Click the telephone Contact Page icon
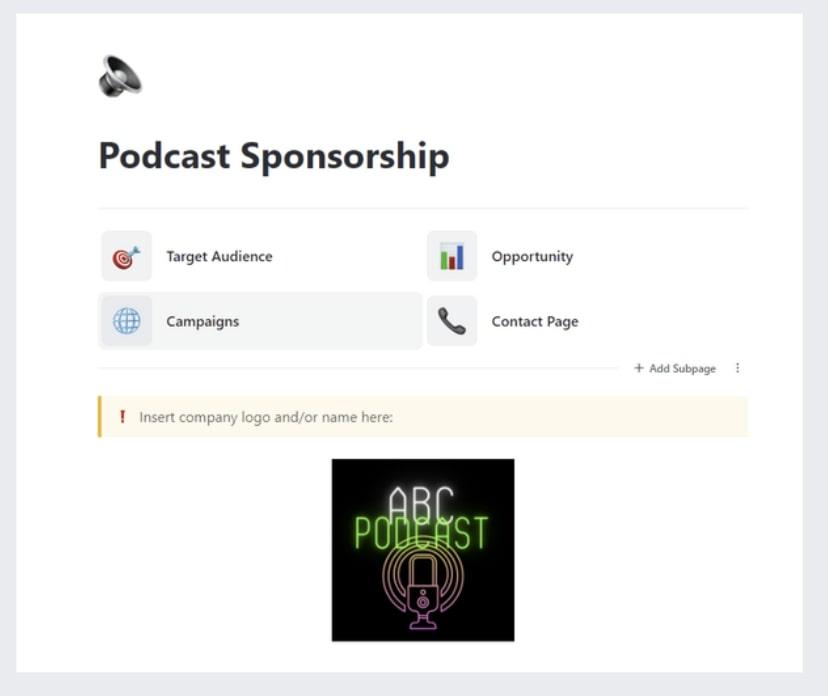Screen dimensions: 828x696 pos(452,321)
